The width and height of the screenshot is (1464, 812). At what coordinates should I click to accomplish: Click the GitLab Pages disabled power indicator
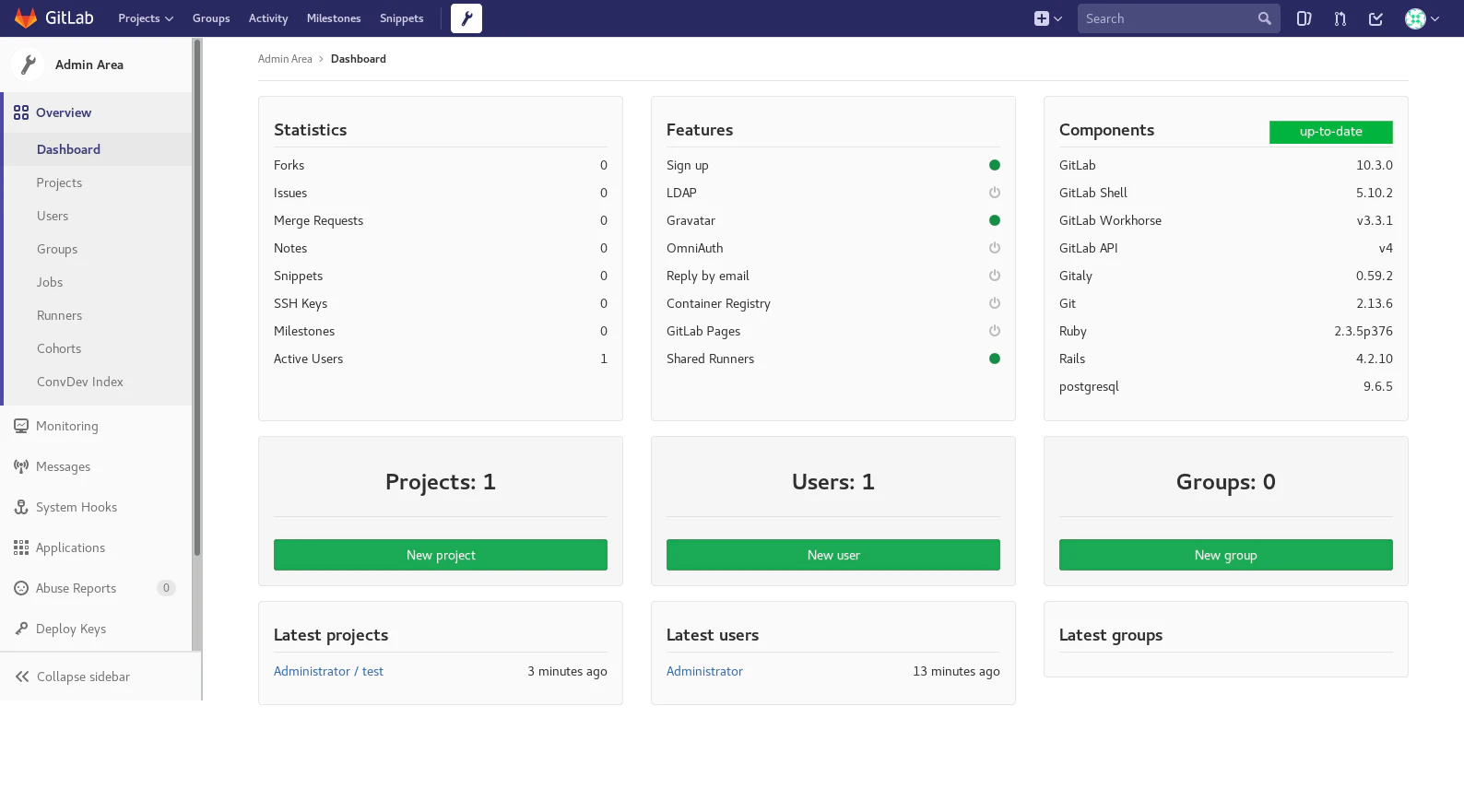[x=994, y=331]
